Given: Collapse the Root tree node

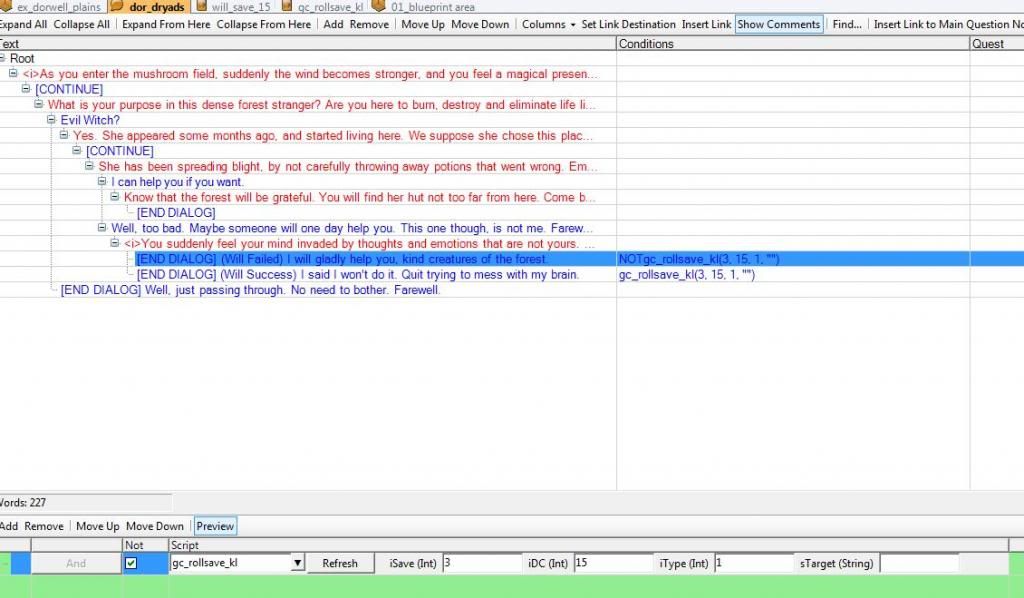Looking at the screenshot, I should [x=3, y=59].
